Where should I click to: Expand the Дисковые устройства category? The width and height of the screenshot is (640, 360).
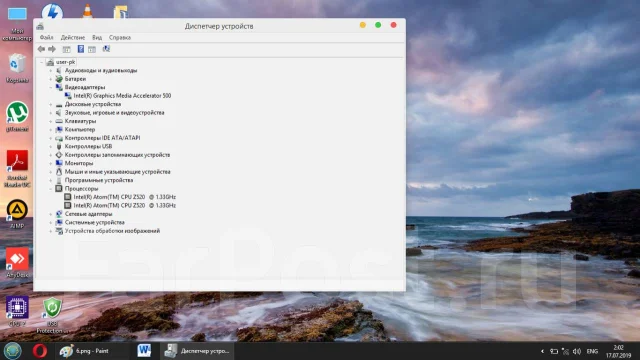tap(51, 104)
